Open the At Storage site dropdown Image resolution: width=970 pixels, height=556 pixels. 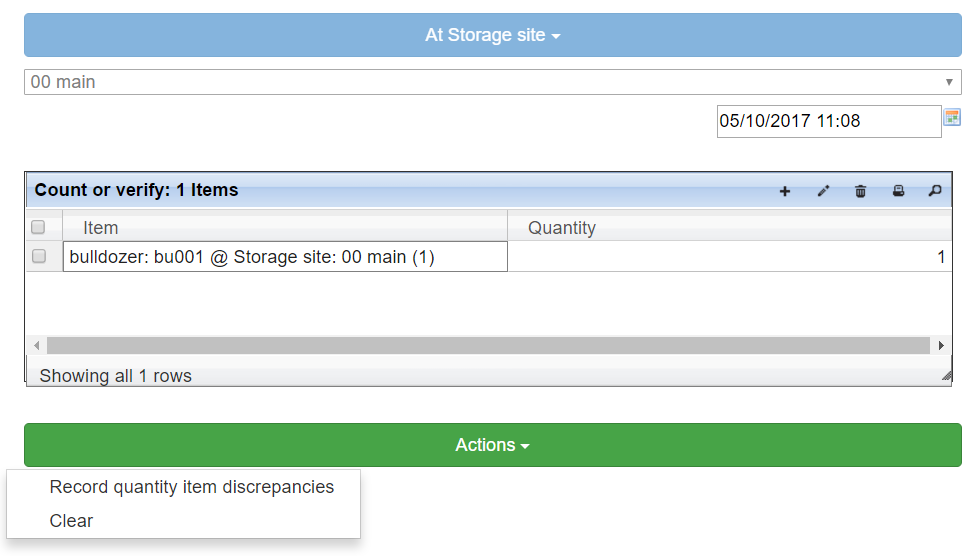click(492, 35)
